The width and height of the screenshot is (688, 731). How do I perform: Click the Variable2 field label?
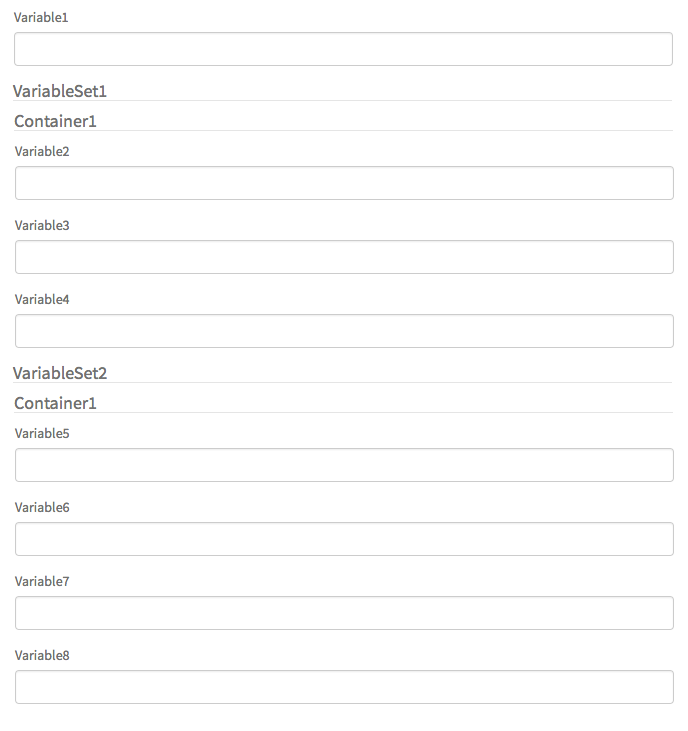pos(42,152)
